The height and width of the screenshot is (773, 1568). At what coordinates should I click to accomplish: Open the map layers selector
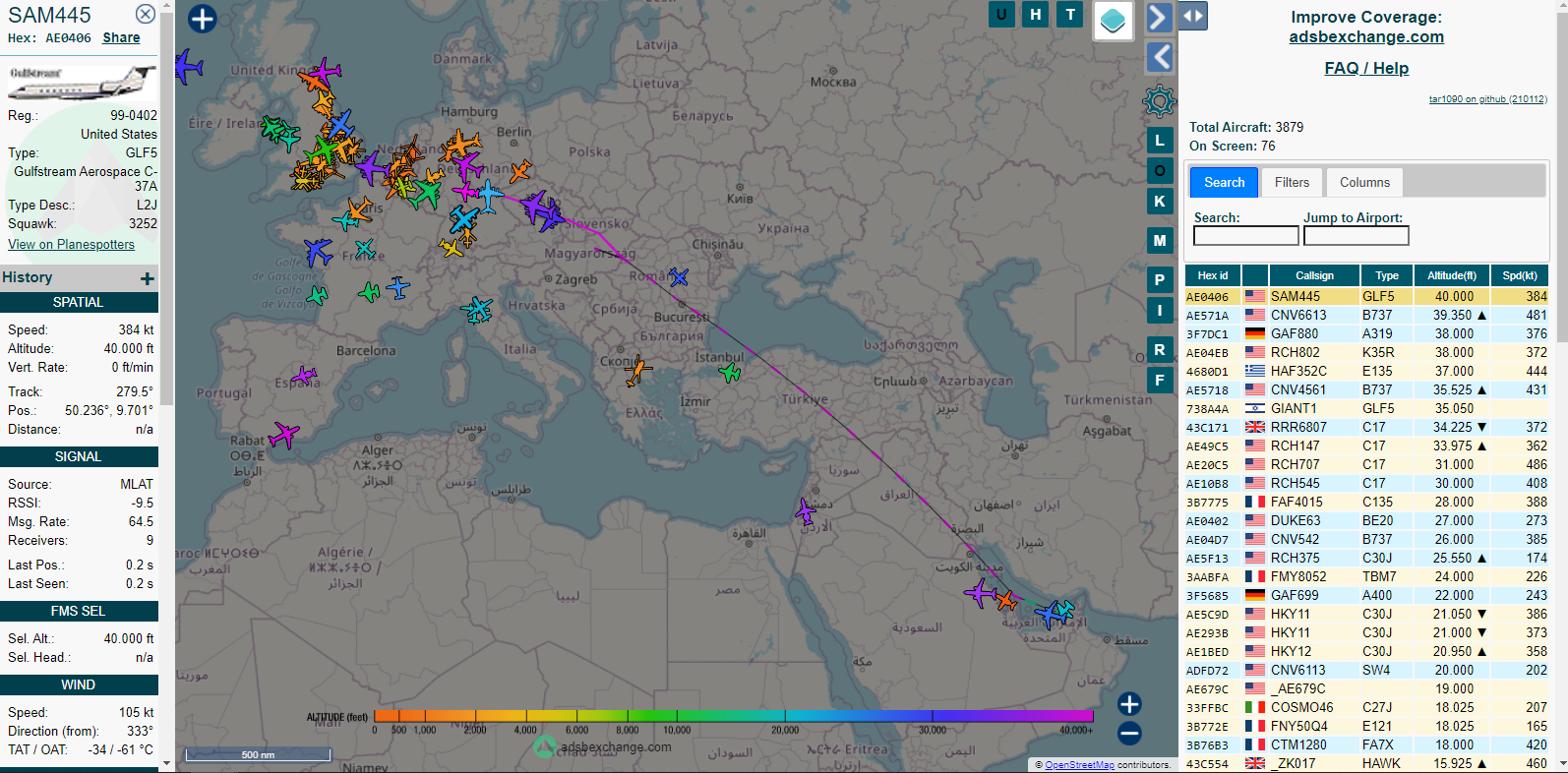coord(1113,20)
